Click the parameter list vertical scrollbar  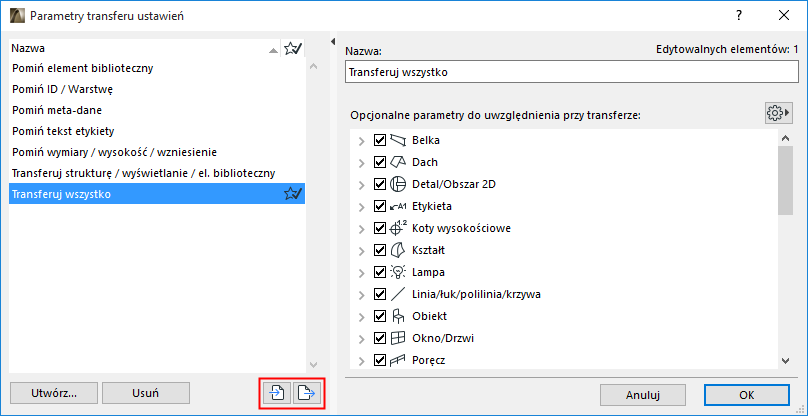point(785,250)
